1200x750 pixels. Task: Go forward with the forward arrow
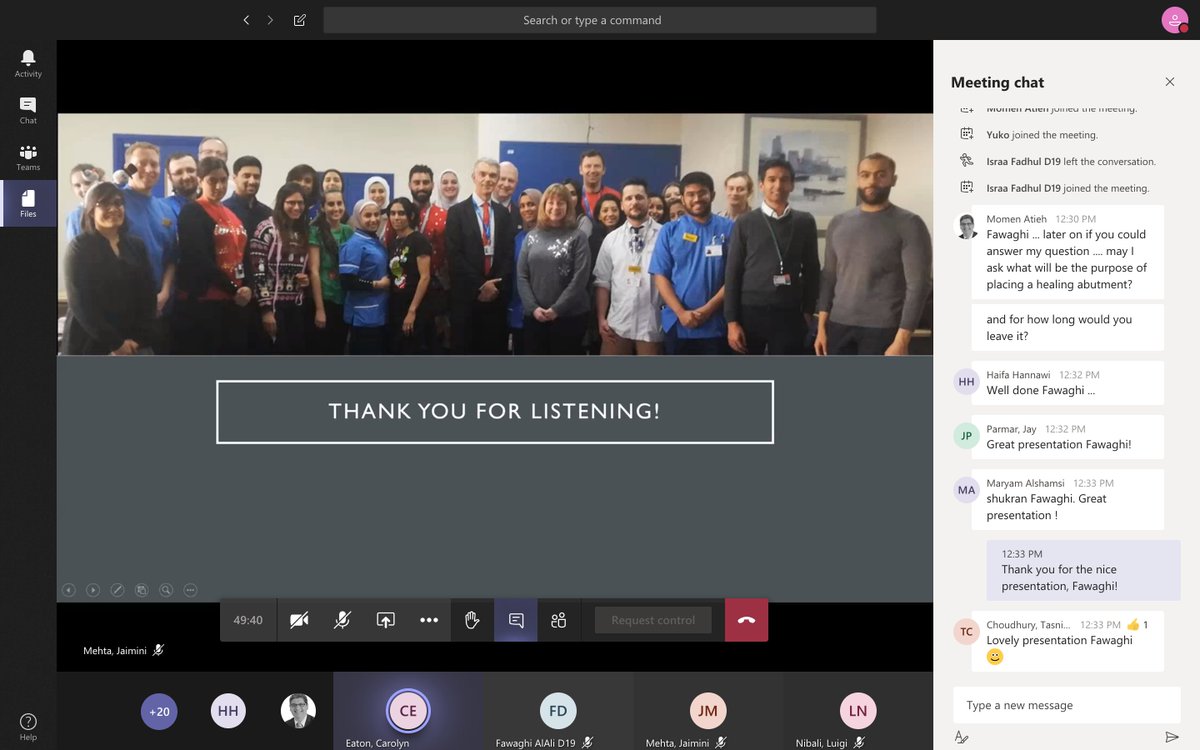coord(270,20)
